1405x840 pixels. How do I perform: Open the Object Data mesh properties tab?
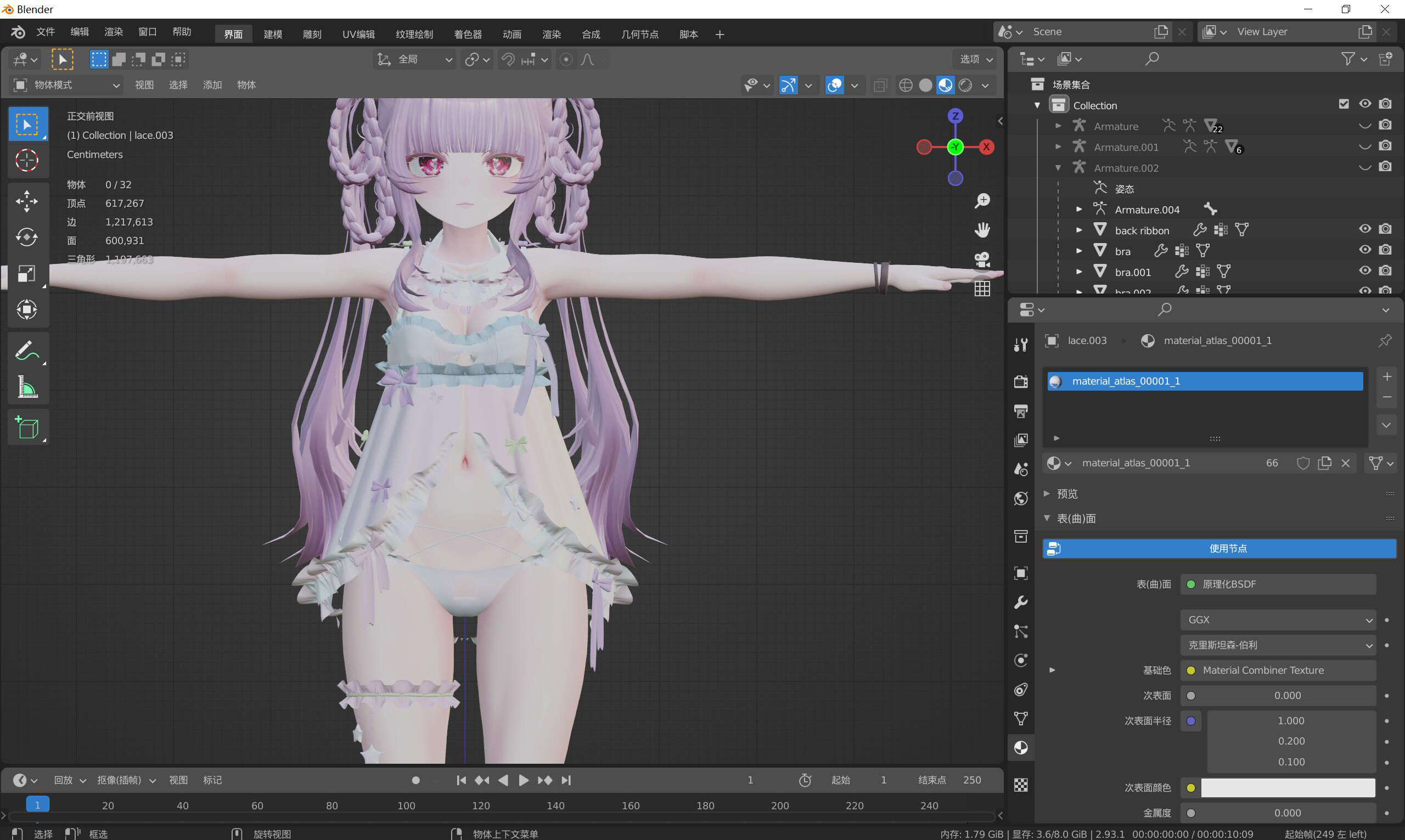(x=1021, y=718)
